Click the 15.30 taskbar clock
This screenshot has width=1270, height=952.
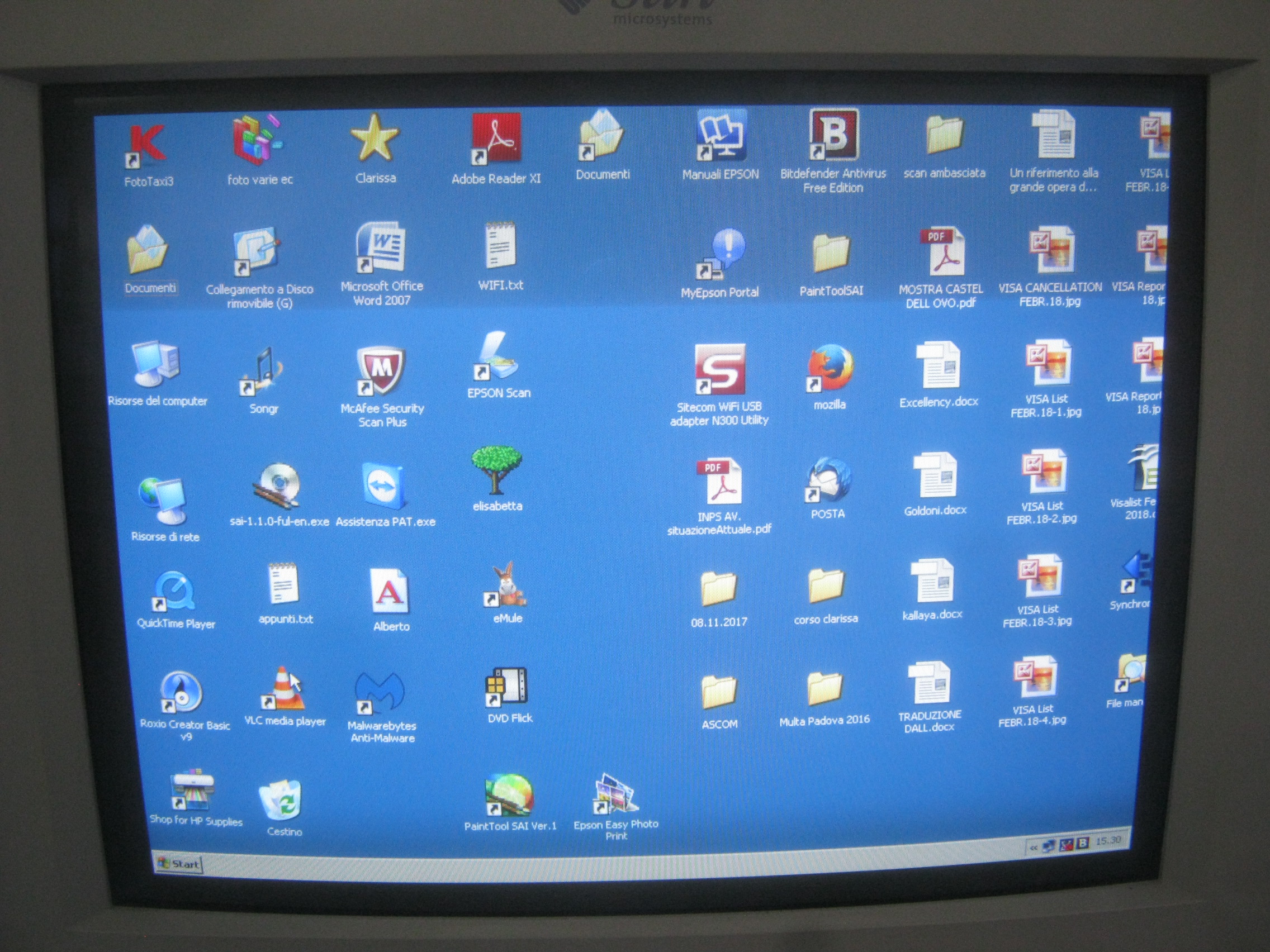pyautogui.click(x=1107, y=841)
